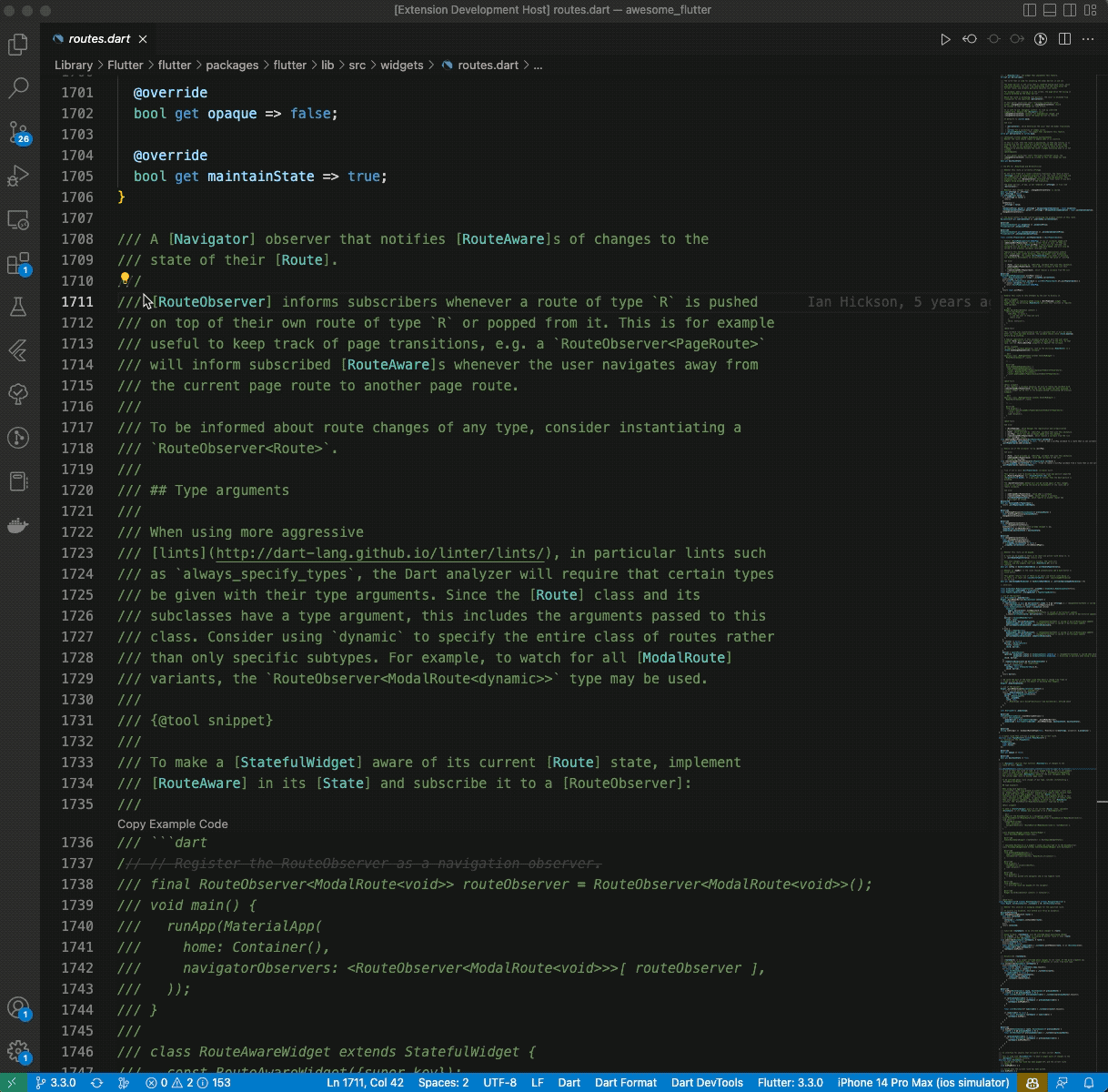
Task: Click the editor vertical scrollbar marker
Action: [1102, 802]
